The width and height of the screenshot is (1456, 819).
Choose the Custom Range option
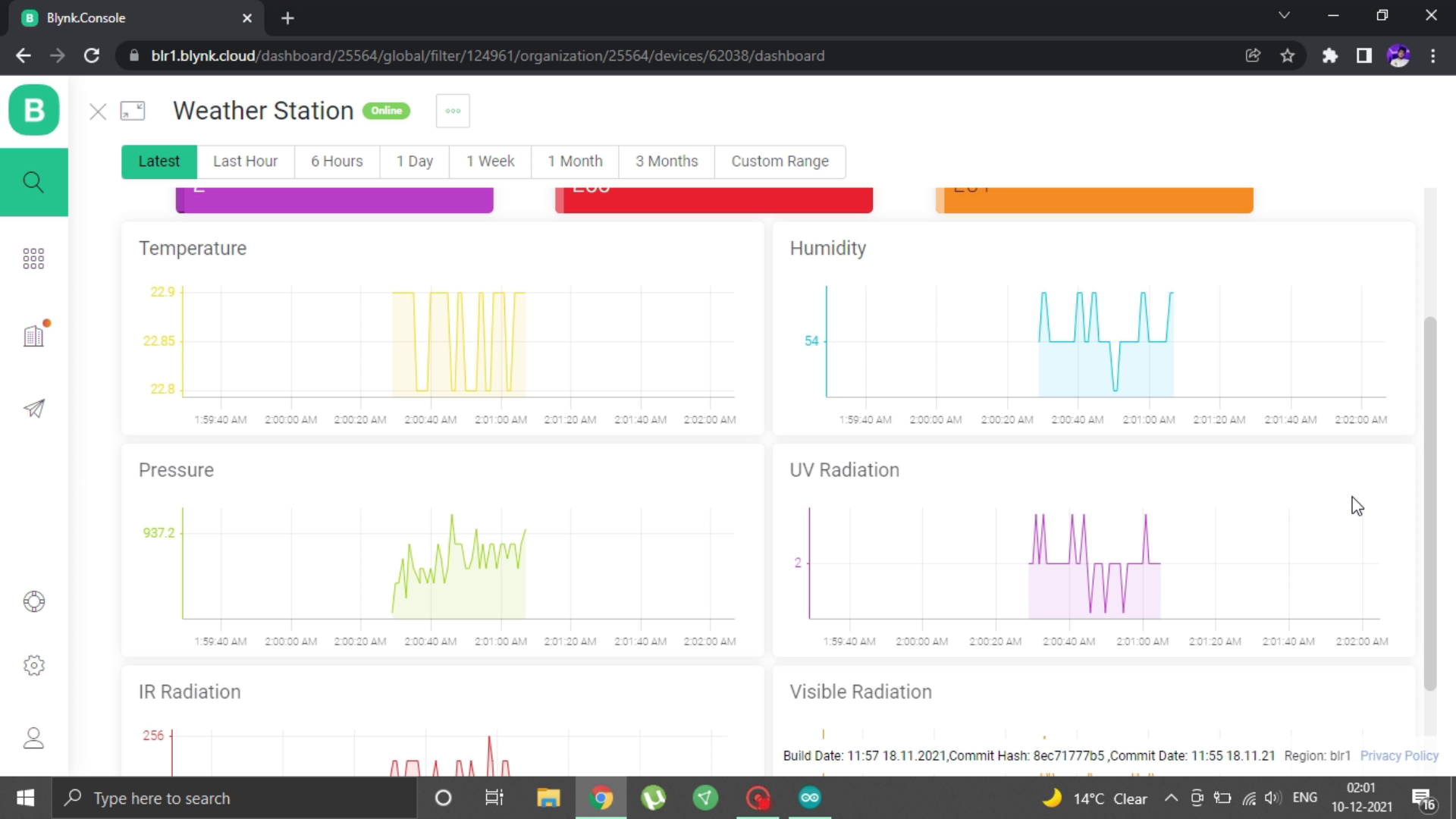(780, 162)
